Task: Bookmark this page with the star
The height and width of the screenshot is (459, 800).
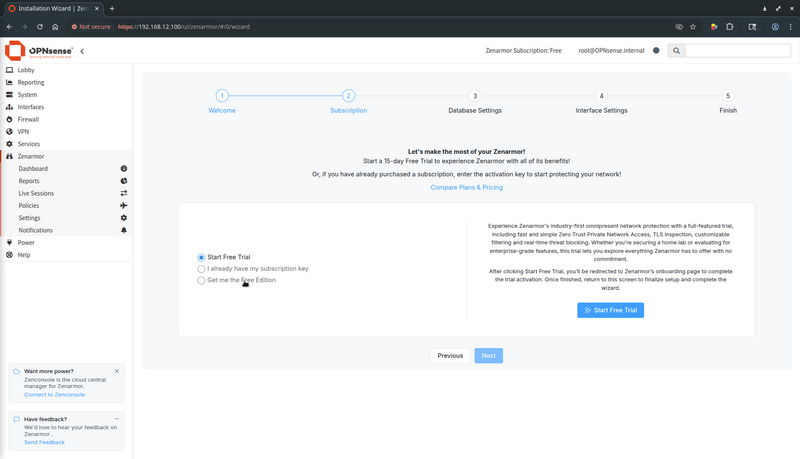Action: click(693, 27)
